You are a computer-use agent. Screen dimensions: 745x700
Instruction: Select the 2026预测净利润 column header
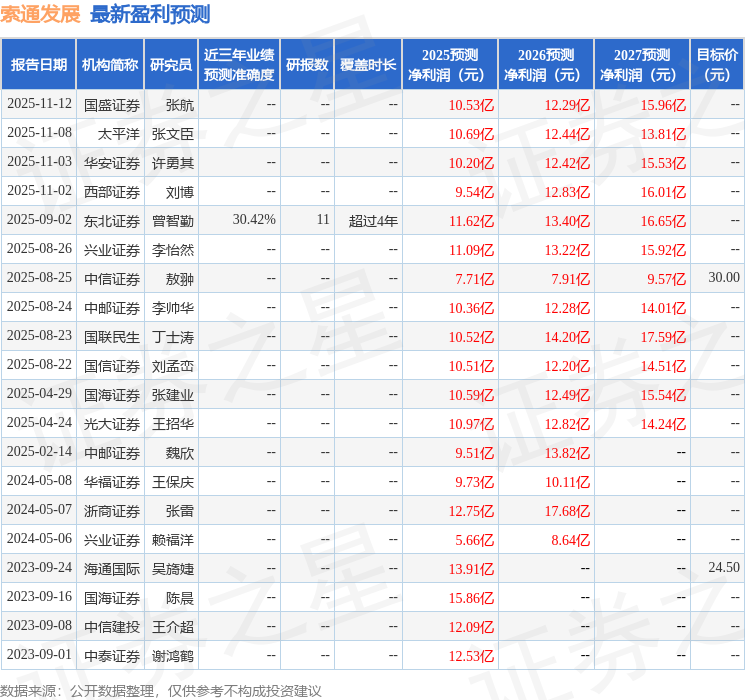pos(546,65)
